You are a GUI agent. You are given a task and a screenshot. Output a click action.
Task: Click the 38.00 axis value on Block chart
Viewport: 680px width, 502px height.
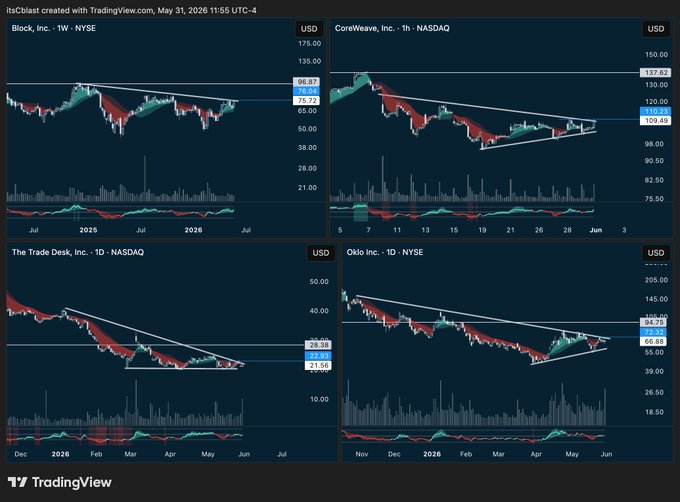307,147
